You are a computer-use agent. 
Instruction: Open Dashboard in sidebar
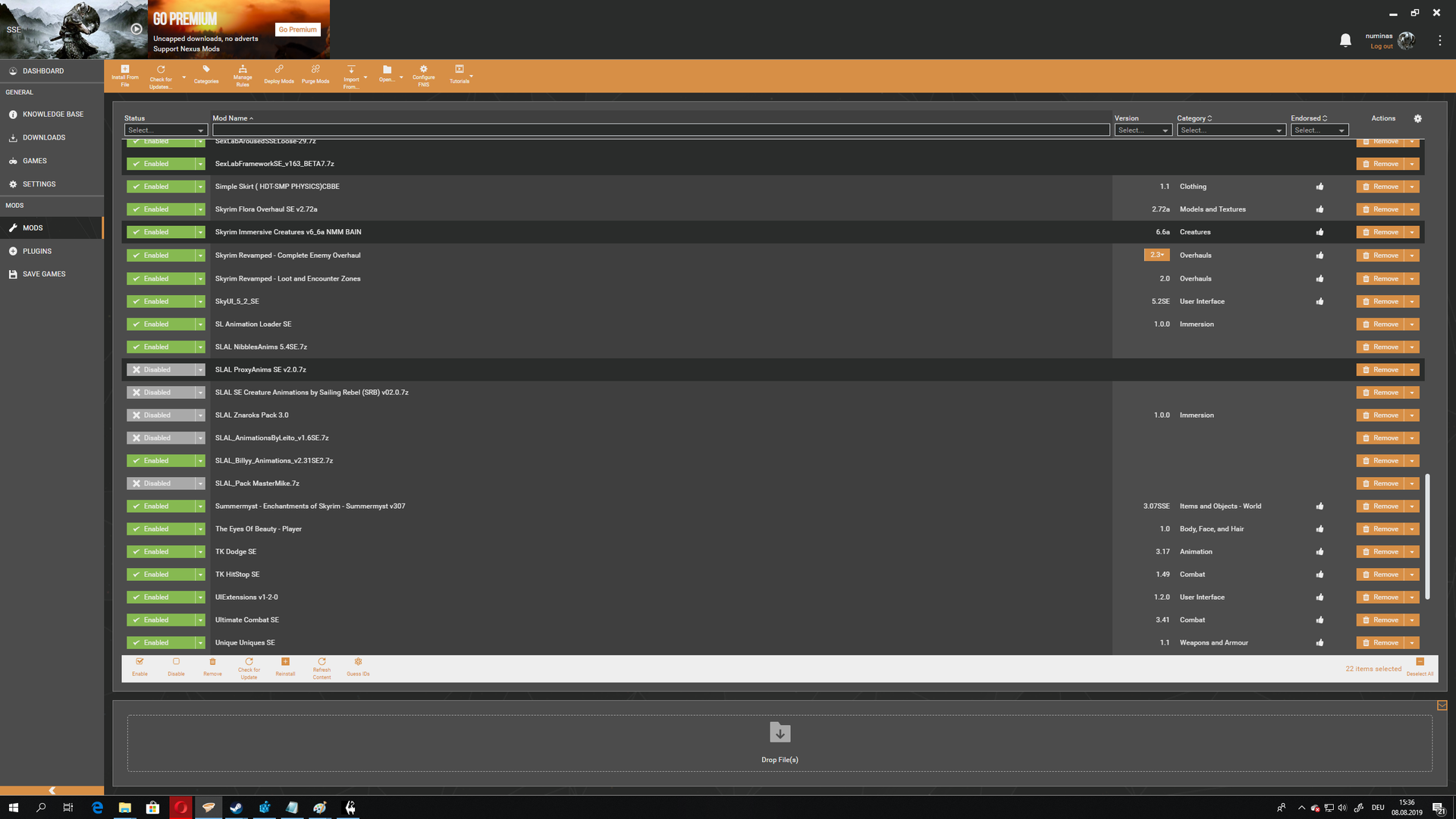[52, 71]
